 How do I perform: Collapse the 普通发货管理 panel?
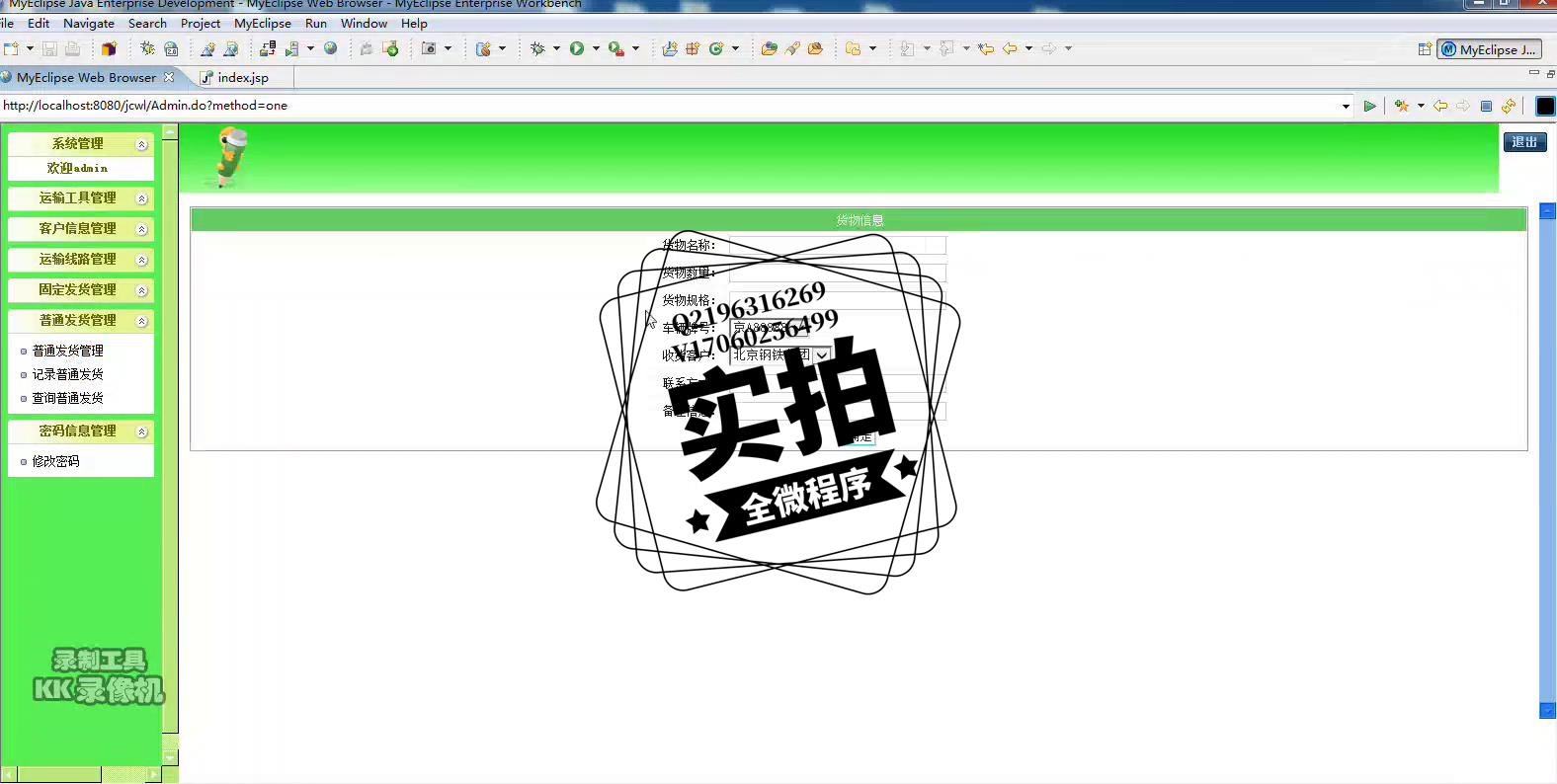coord(141,321)
